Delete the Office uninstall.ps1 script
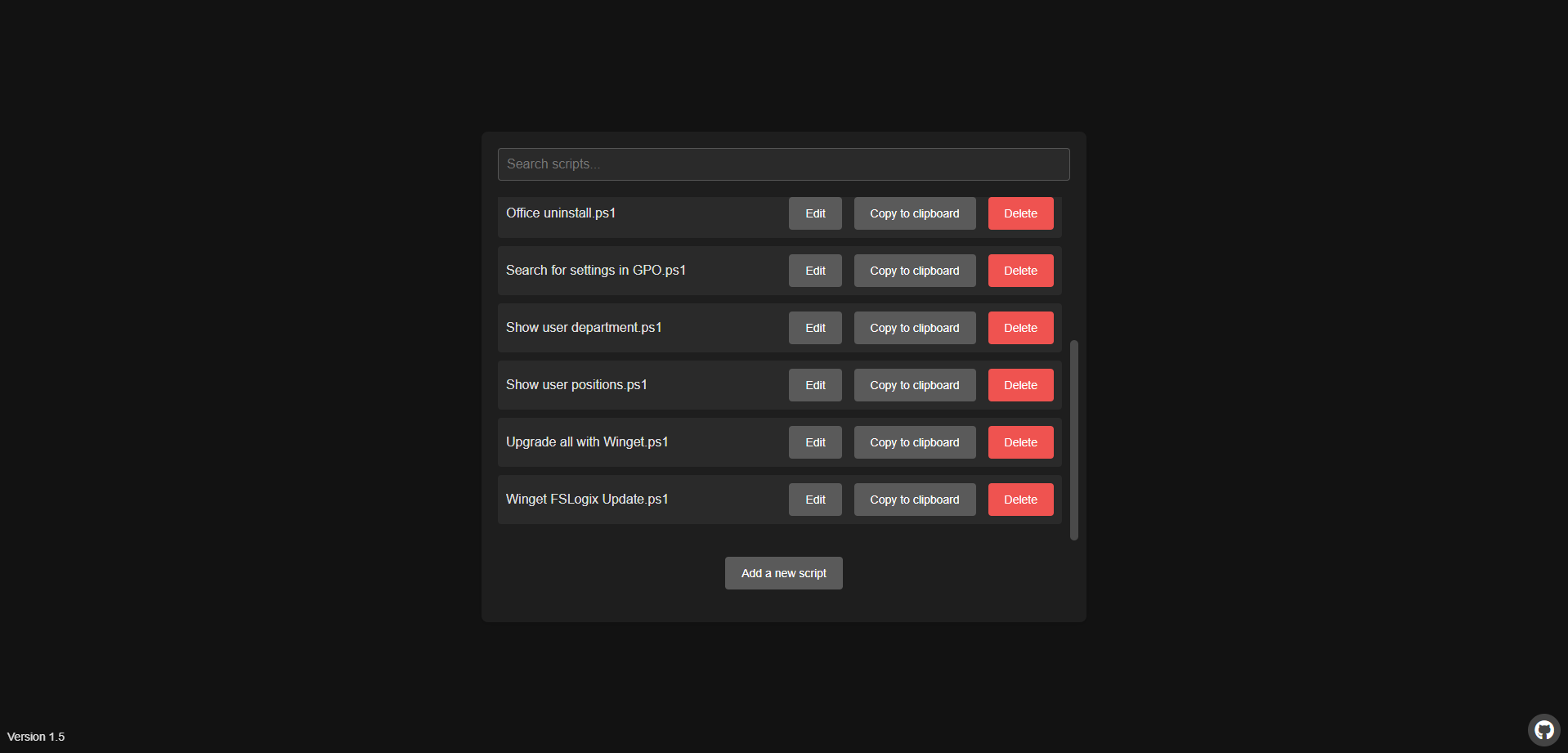 click(1020, 213)
